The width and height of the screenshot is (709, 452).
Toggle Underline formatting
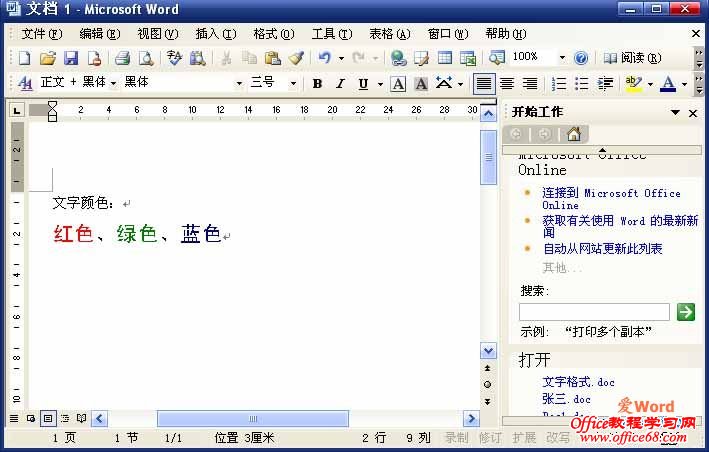pos(363,84)
